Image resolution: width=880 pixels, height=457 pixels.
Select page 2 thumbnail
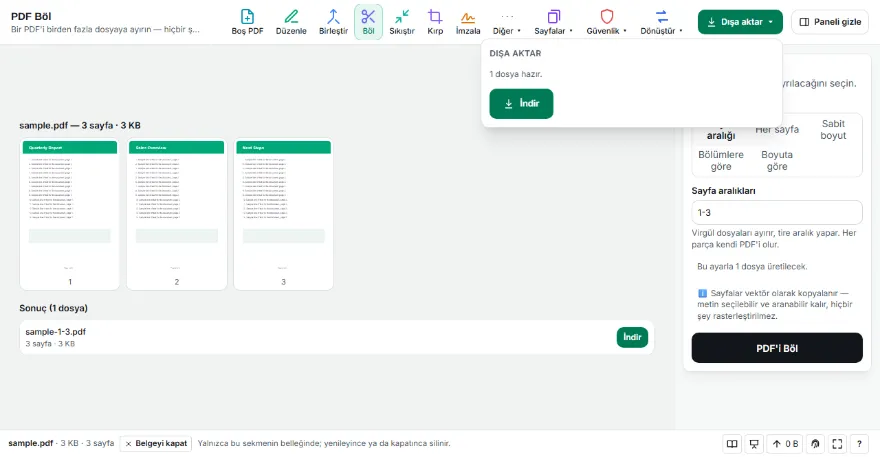pyautogui.click(x=176, y=214)
